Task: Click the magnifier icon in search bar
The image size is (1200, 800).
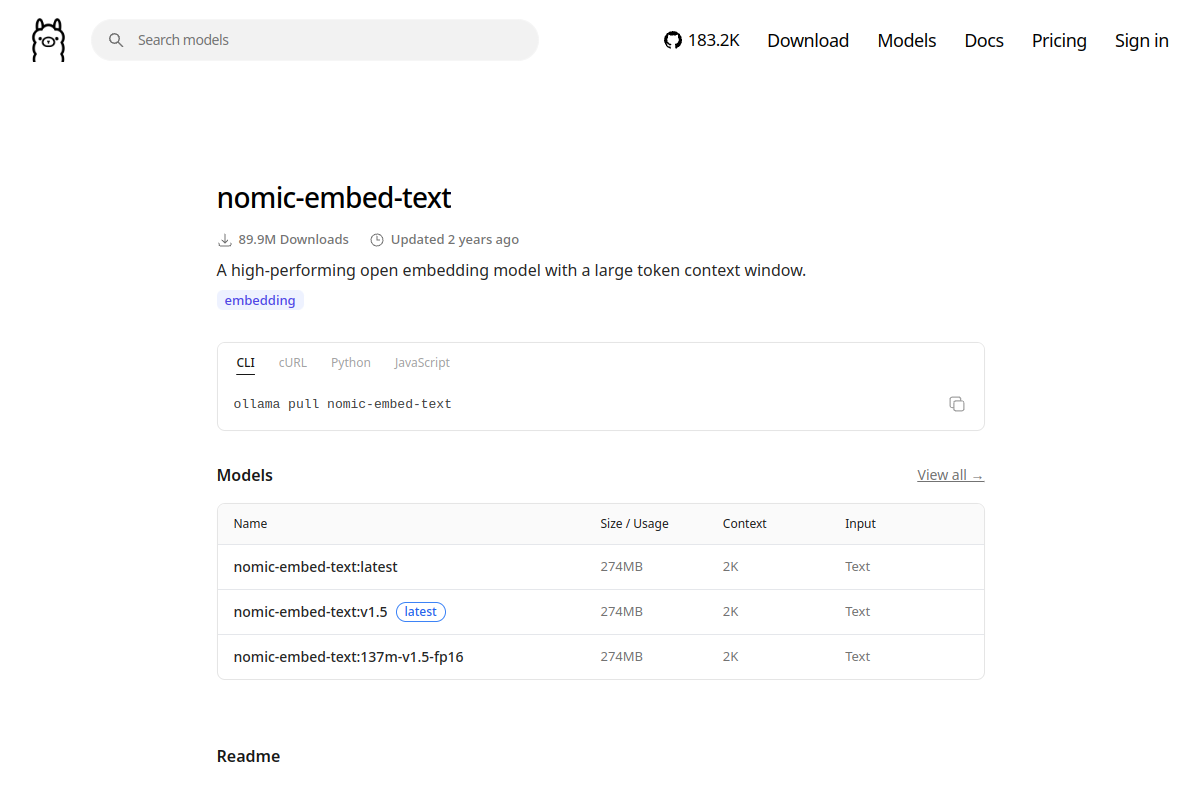Action: [x=116, y=40]
